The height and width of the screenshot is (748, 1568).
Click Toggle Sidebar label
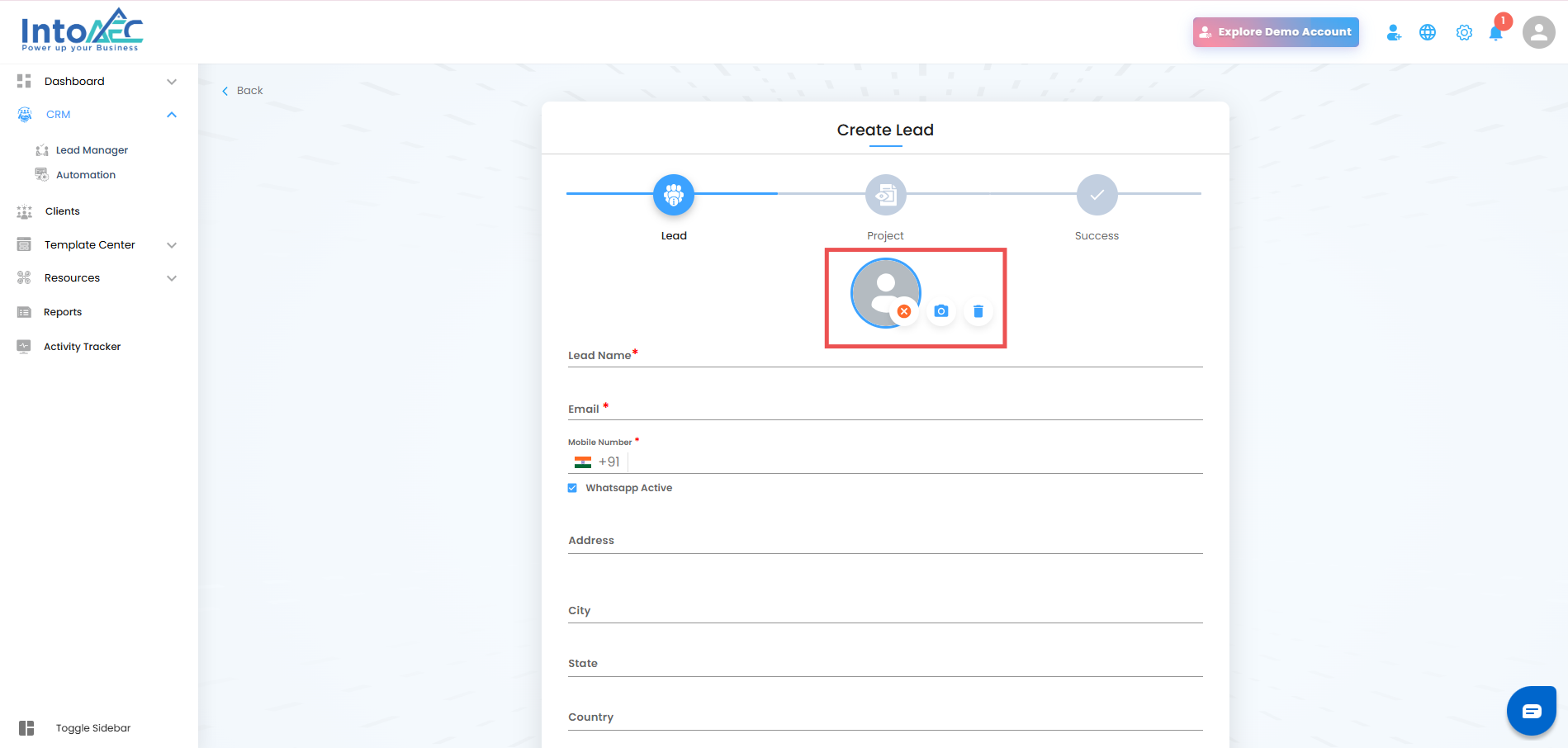point(93,728)
